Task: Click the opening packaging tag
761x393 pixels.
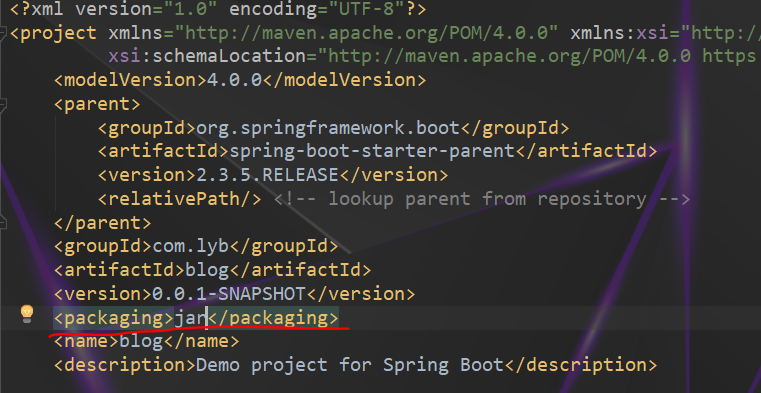Action: click(x=114, y=318)
